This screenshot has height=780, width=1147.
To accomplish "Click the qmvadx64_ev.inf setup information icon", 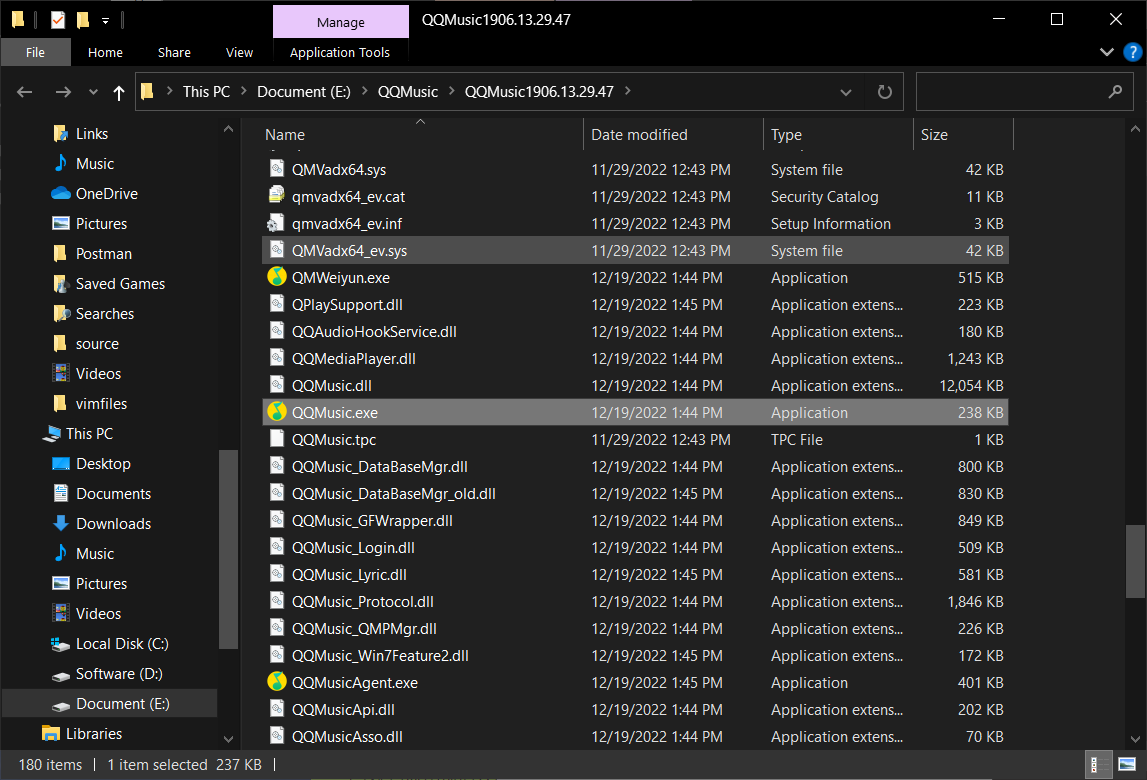I will click(277, 223).
